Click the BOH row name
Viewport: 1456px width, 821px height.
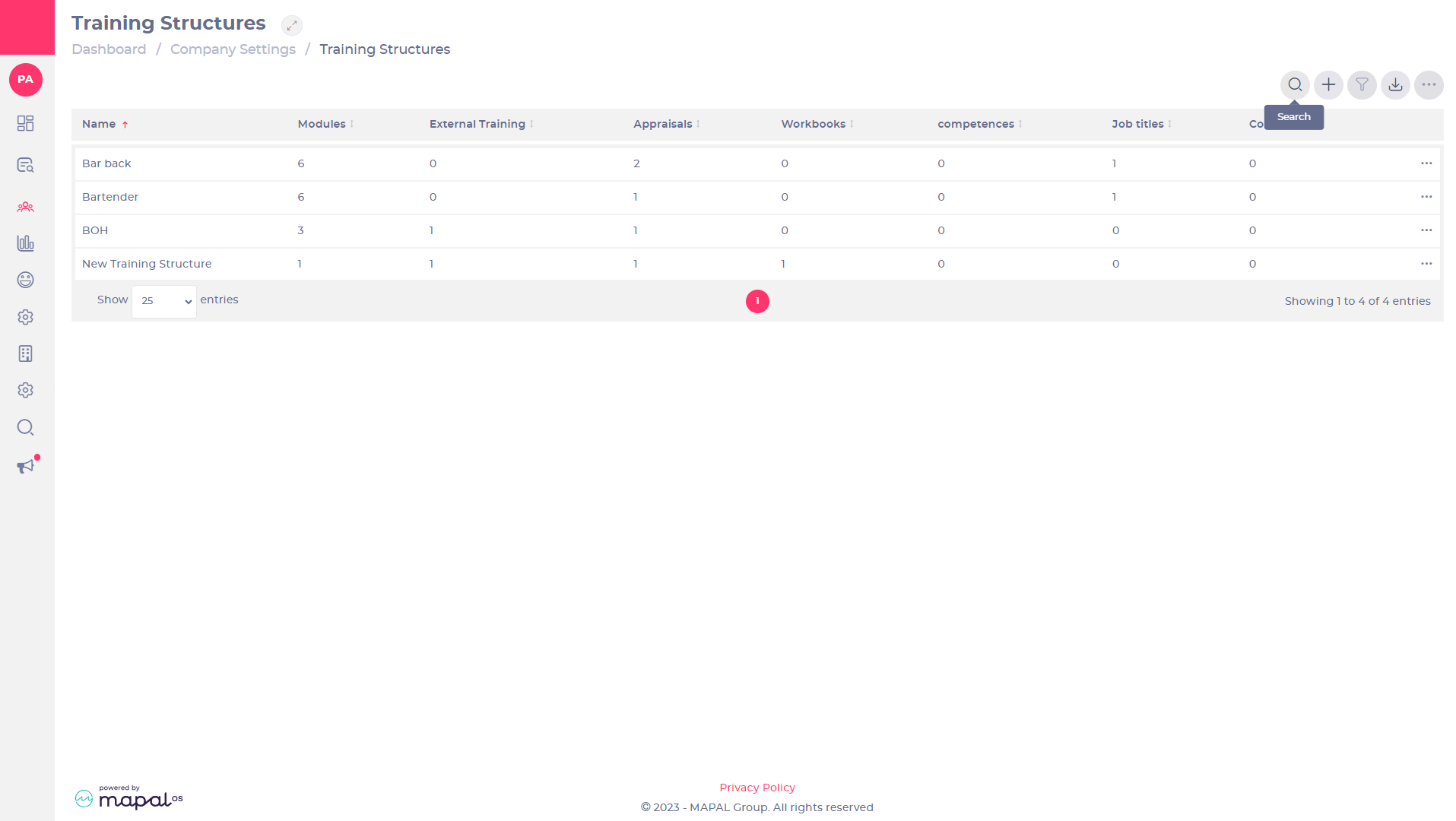(95, 230)
